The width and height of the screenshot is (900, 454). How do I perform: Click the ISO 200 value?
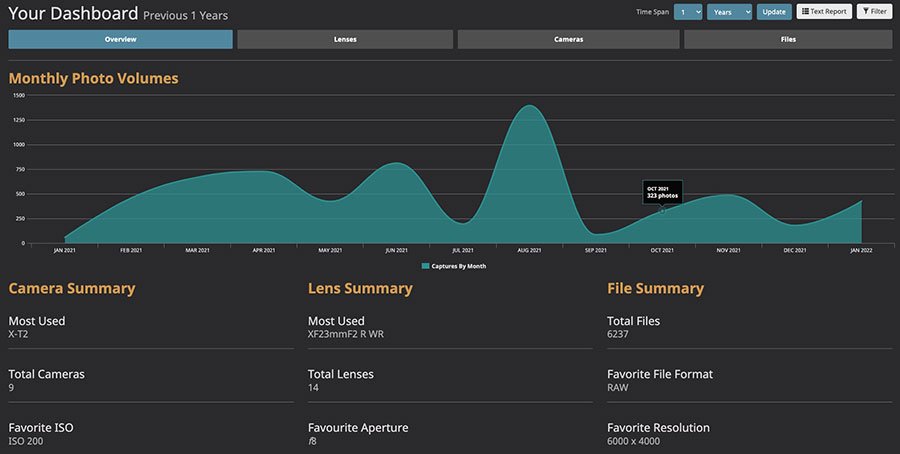pyautogui.click(x=26, y=441)
